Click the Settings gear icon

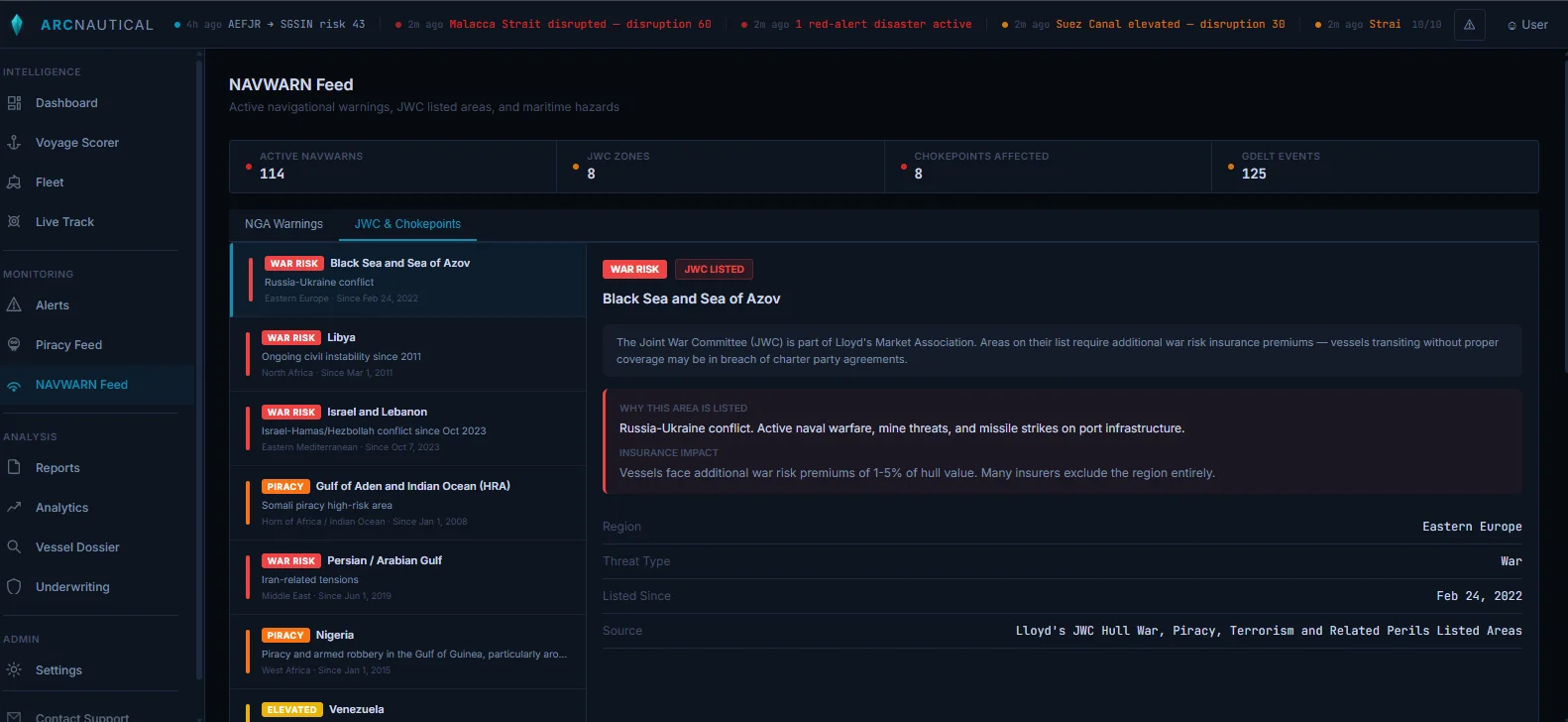pos(14,670)
